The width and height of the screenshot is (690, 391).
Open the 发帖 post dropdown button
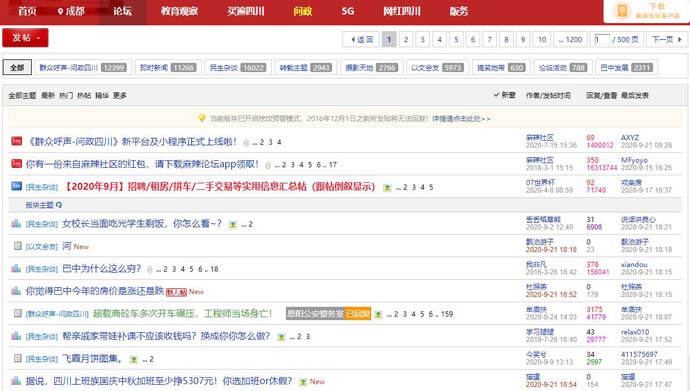click(25, 38)
